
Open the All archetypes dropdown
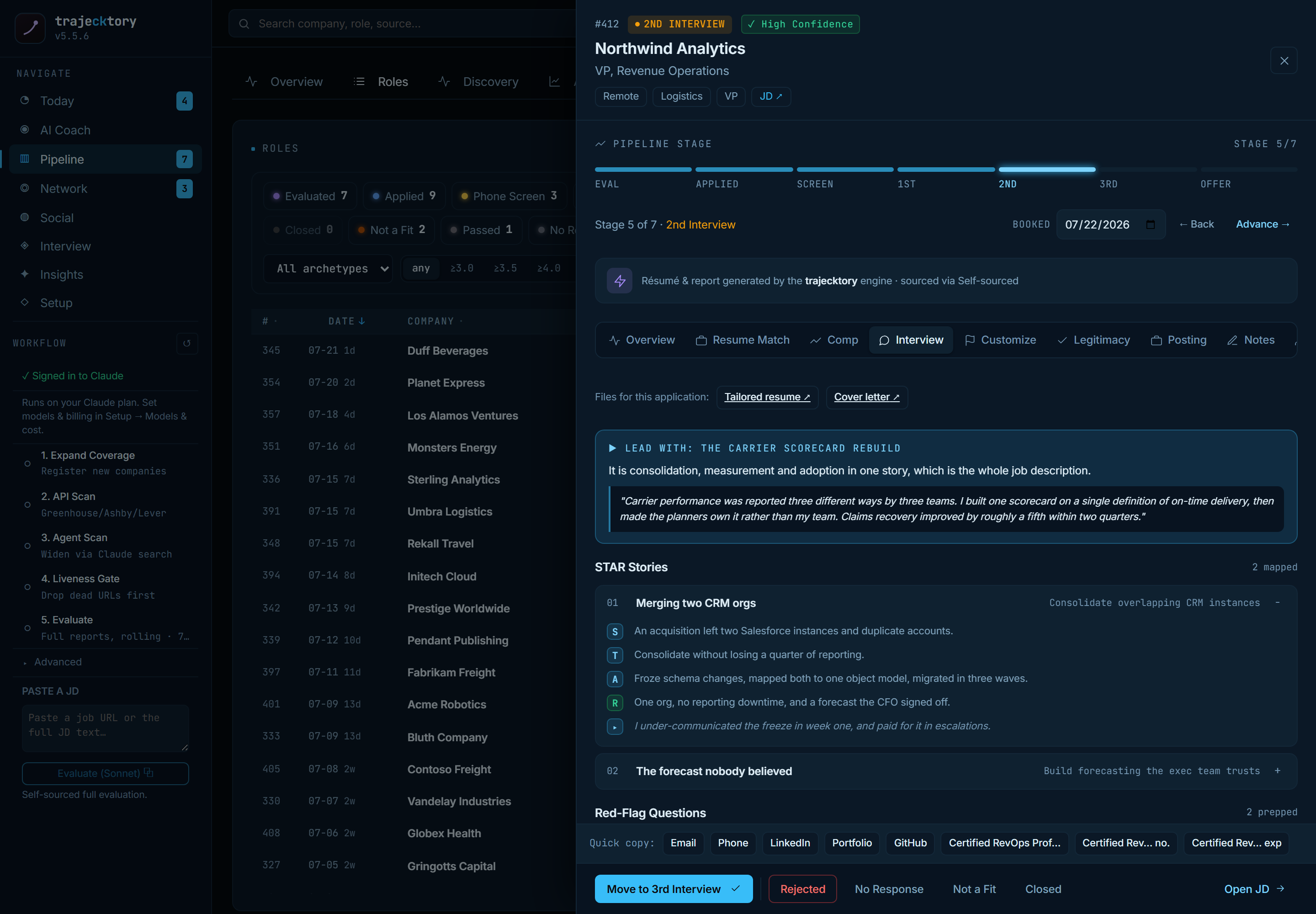pos(328,268)
